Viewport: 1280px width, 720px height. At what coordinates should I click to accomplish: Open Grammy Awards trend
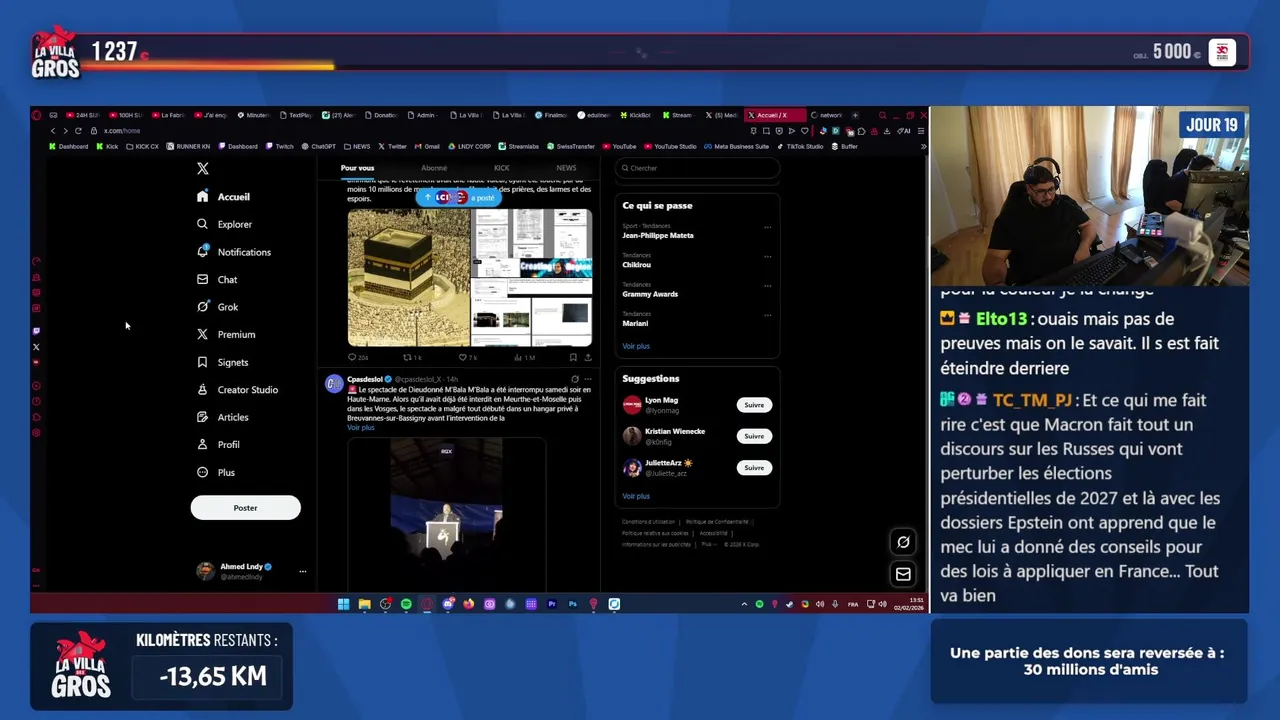click(650, 294)
